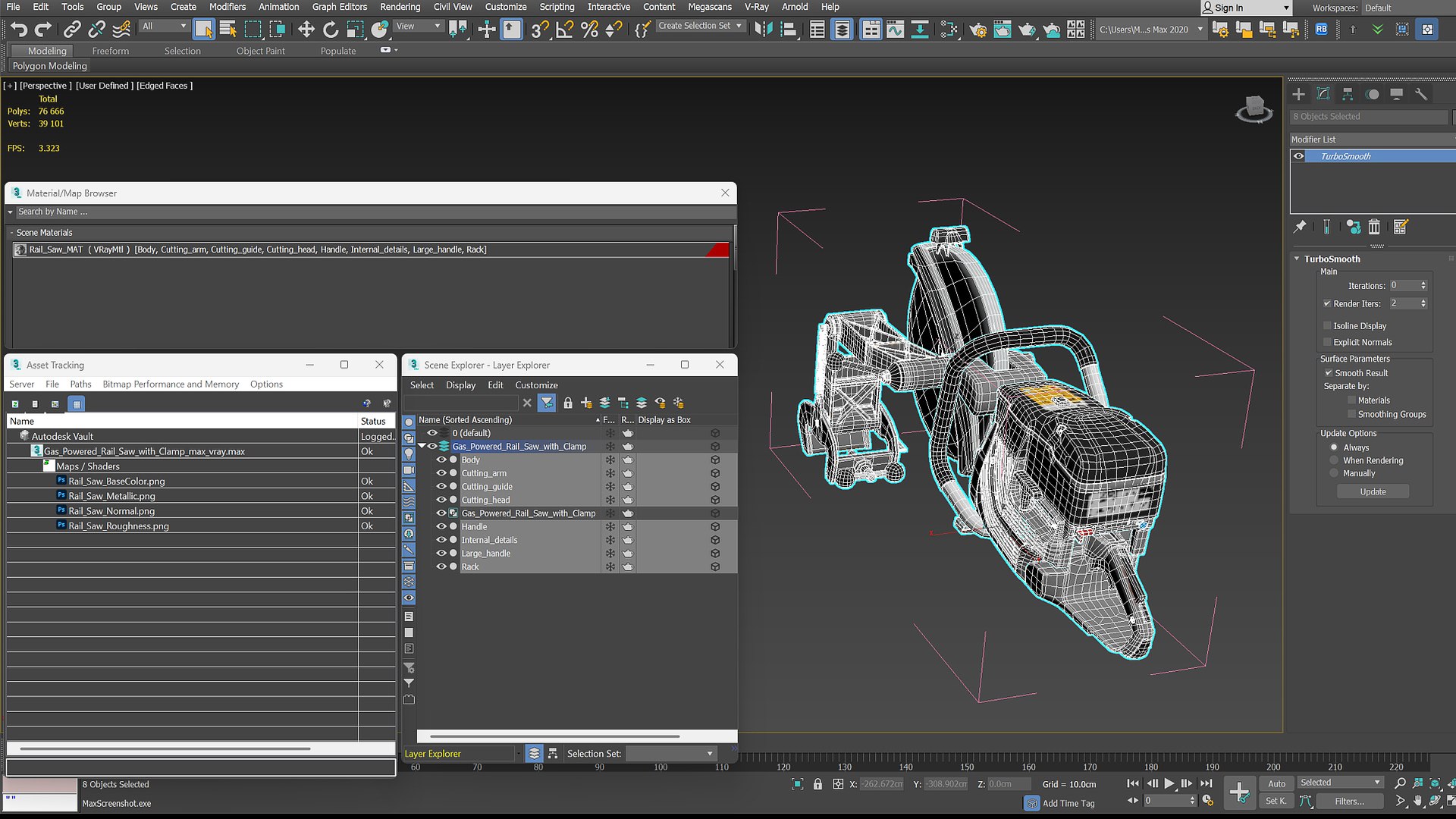Collapse the Scene Materials section
The width and height of the screenshot is (1456, 819).
click(x=12, y=233)
